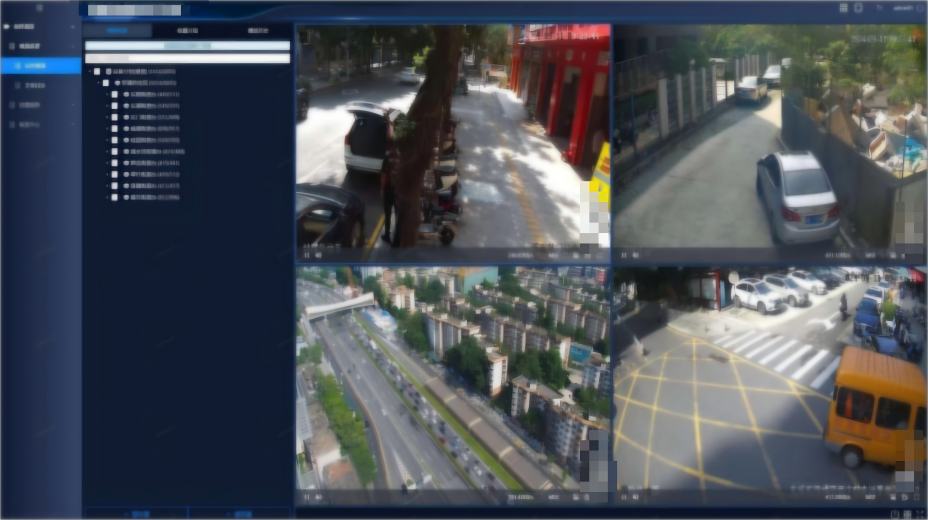Click the second icon in the top-right header
Viewport: 928px width, 520px height.
point(858,9)
